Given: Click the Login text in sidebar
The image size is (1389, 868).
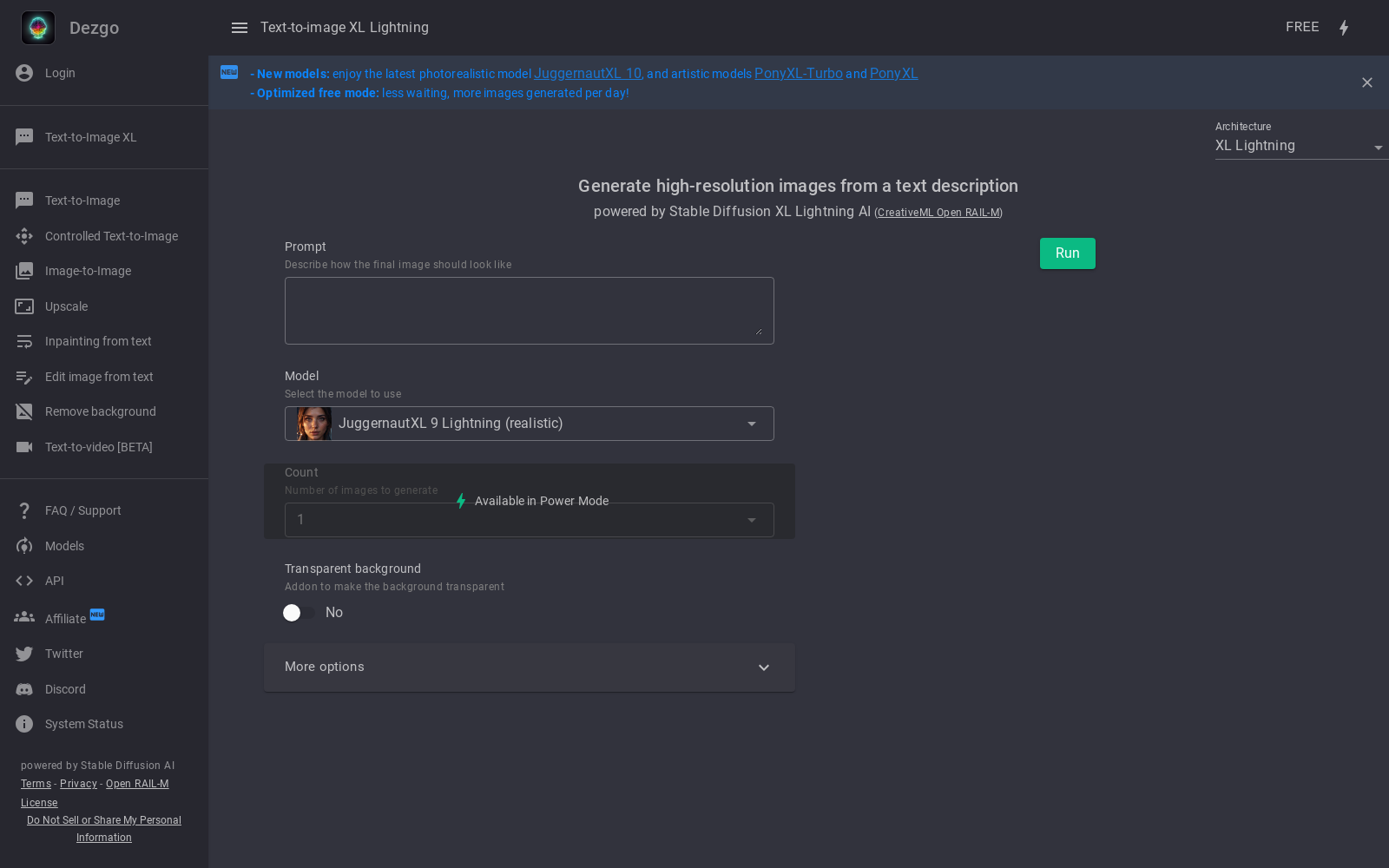Looking at the screenshot, I should [60, 73].
